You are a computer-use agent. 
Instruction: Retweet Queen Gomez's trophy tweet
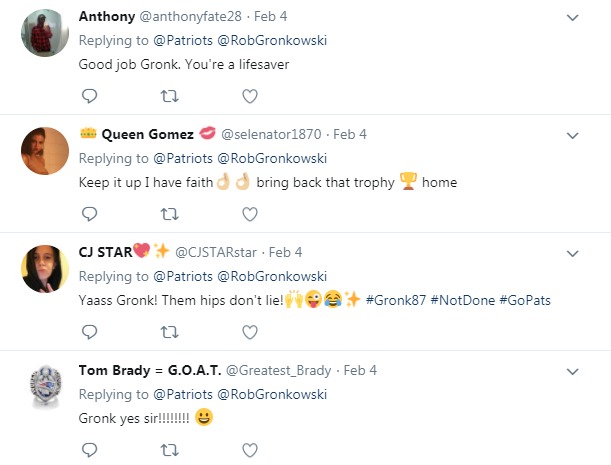[169, 213]
